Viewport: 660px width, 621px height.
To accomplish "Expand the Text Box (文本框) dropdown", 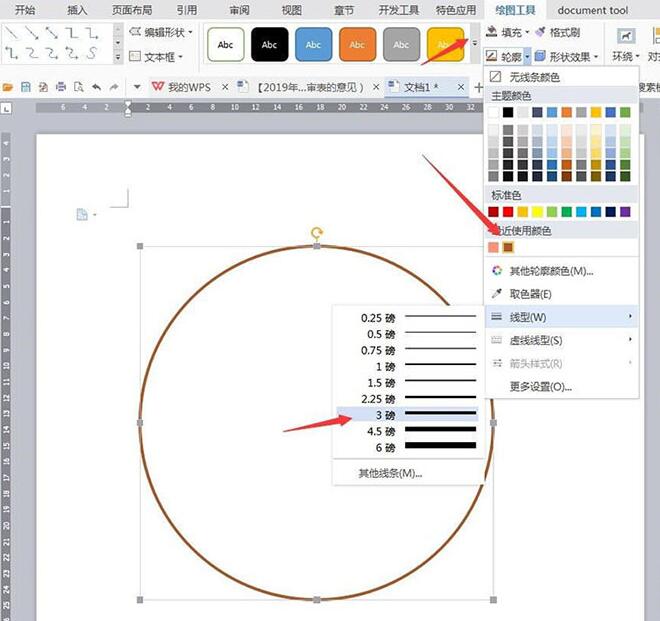I will (181, 56).
